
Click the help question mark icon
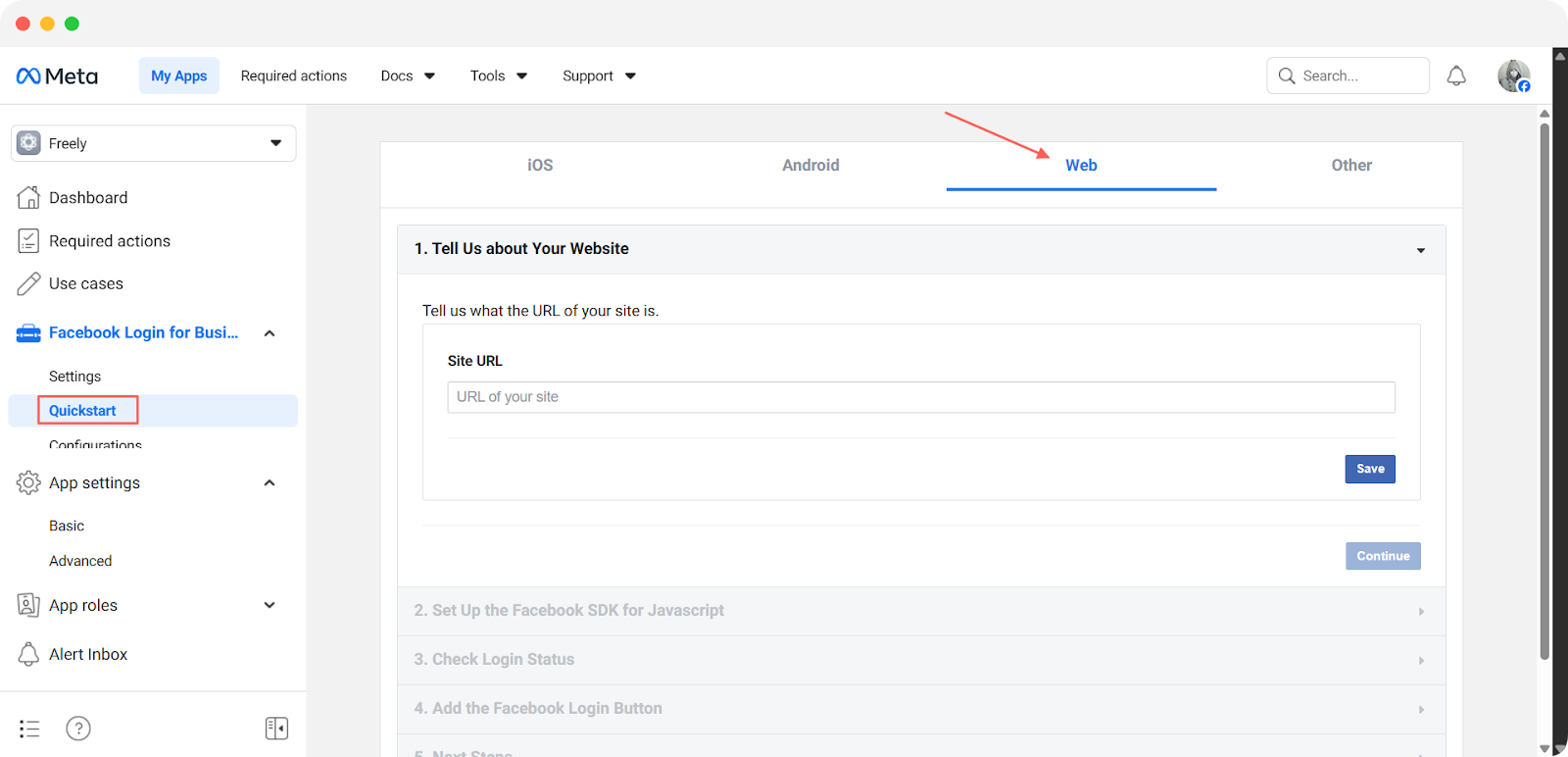pyautogui.click(x=78, y=729)
